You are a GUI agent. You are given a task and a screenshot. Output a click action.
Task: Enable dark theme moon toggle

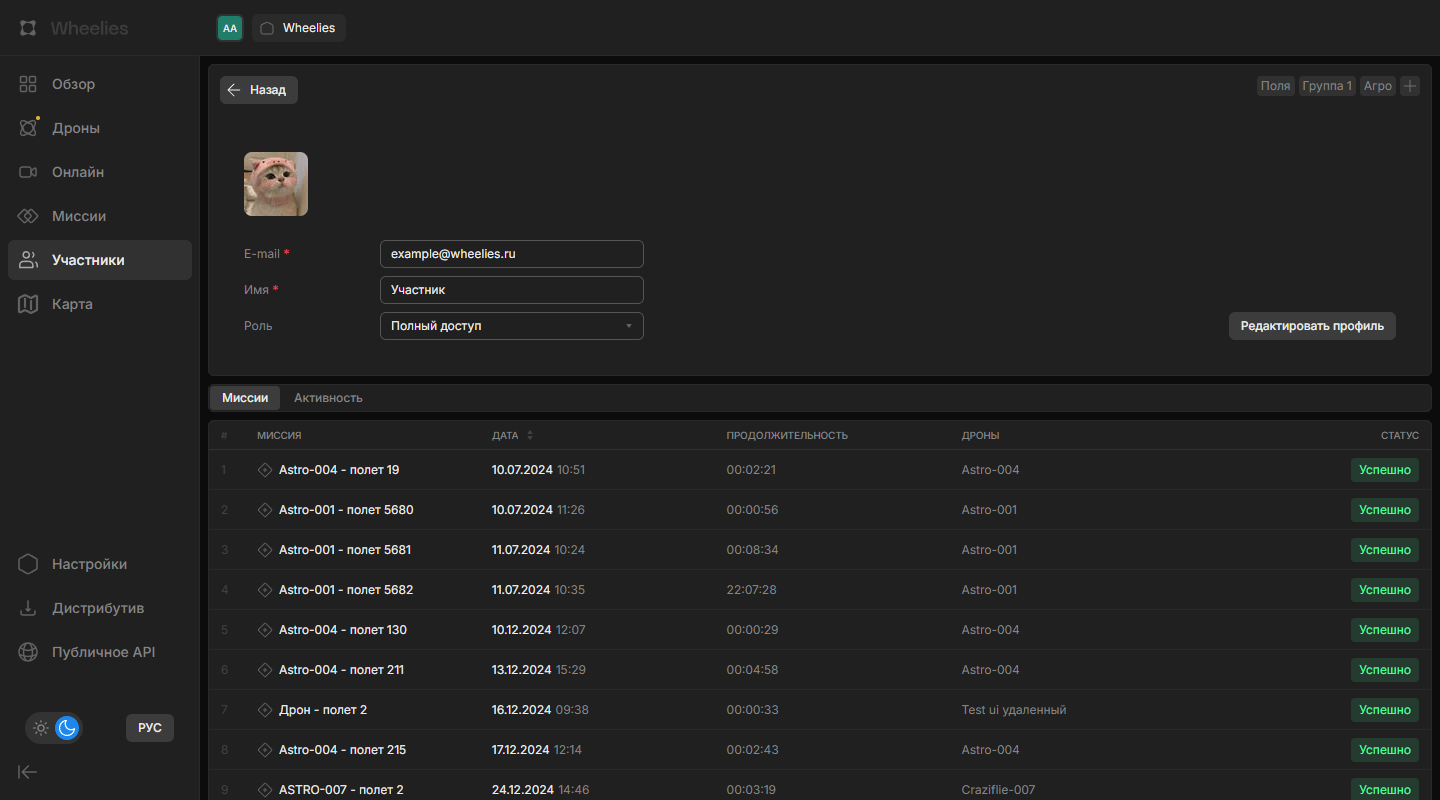click(67, 728)
